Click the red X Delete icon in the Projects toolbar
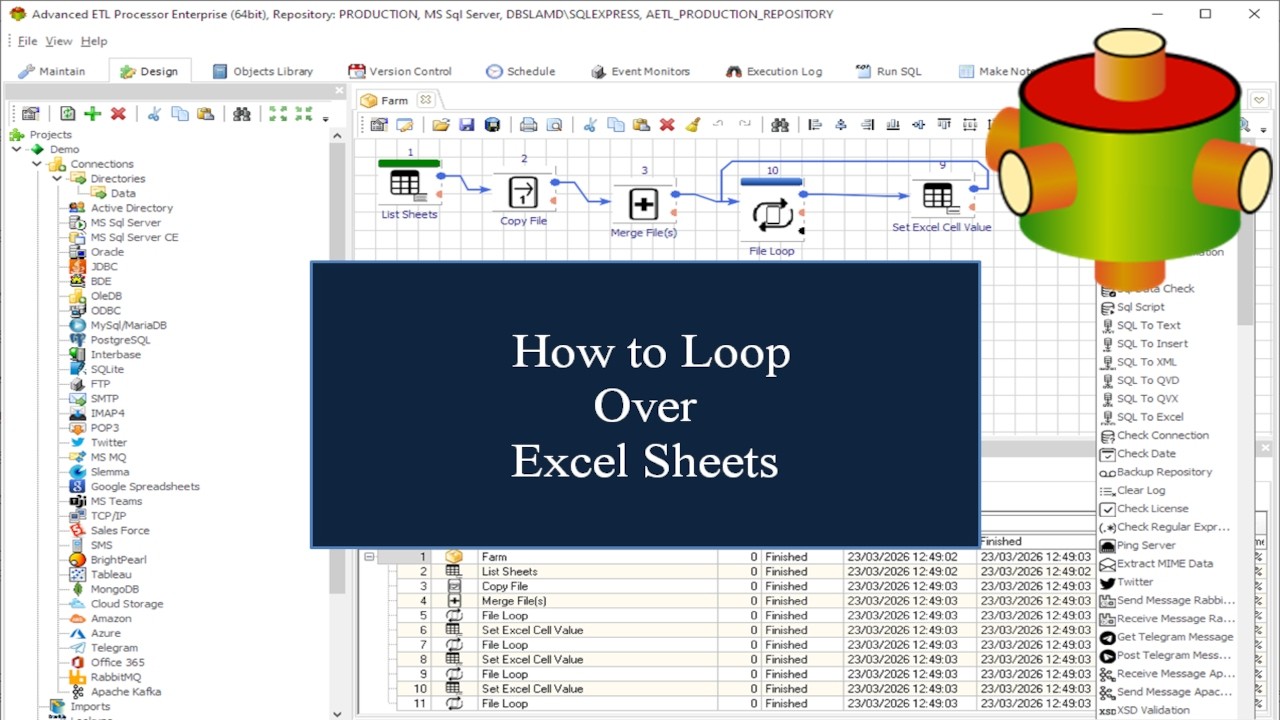The width and height of the screenshot is (1280, 720). 118,114
